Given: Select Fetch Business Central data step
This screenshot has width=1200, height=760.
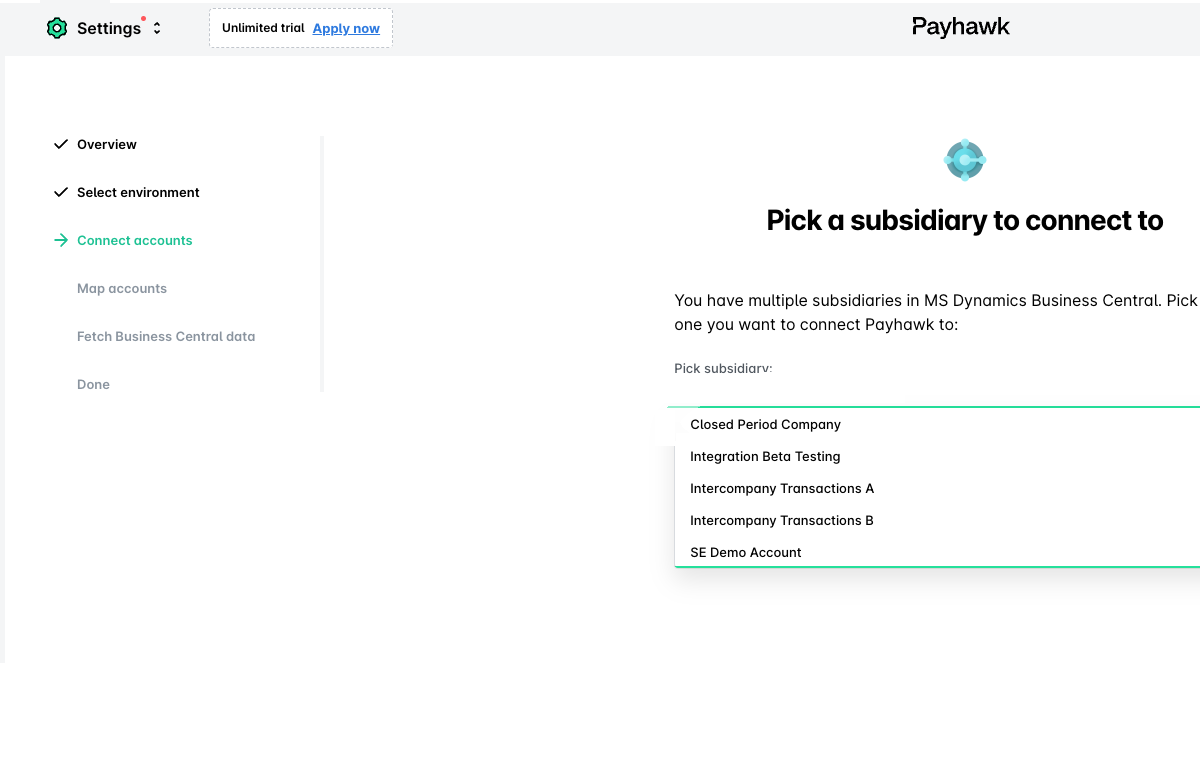Looking at the screenshot, I should click(x=166, y=336).
